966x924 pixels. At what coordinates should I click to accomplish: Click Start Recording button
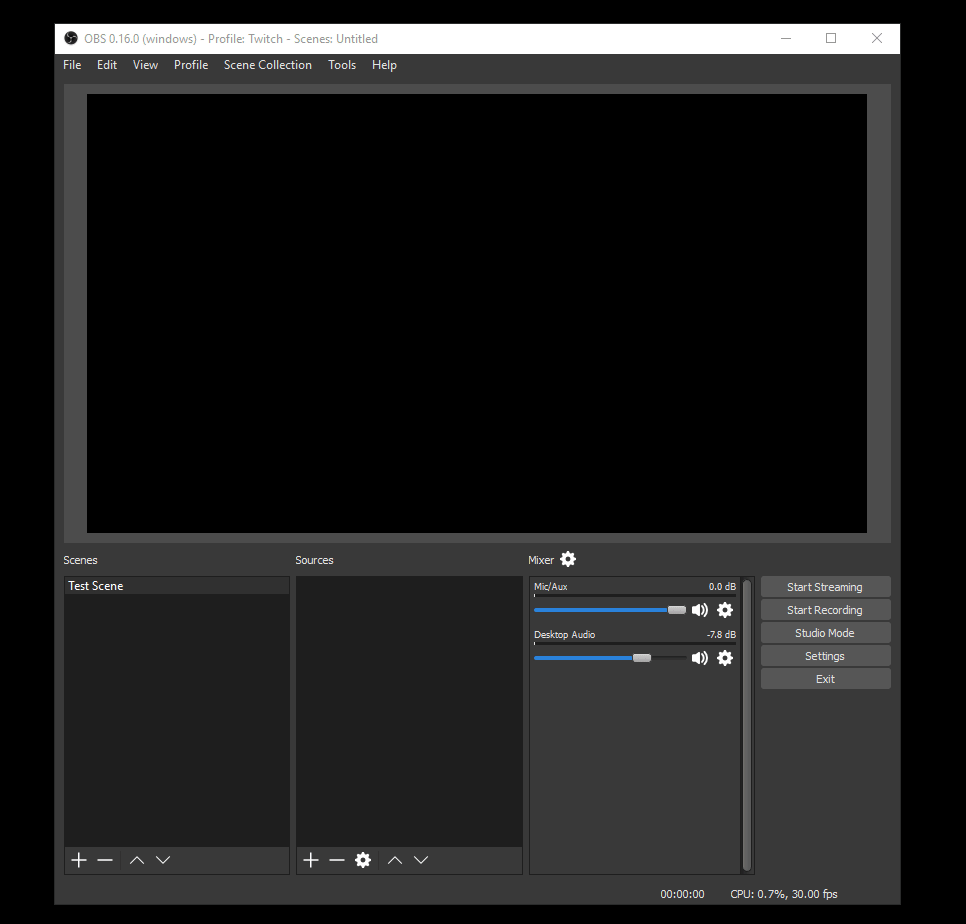tap(826, 610)
